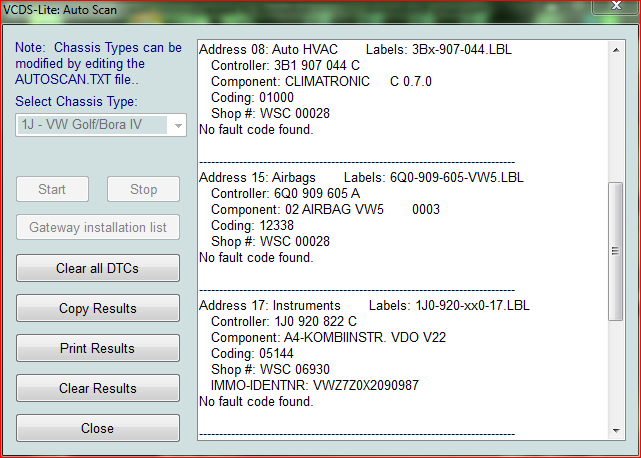
Task: Copy Results to clipboard
Action: 98,308
